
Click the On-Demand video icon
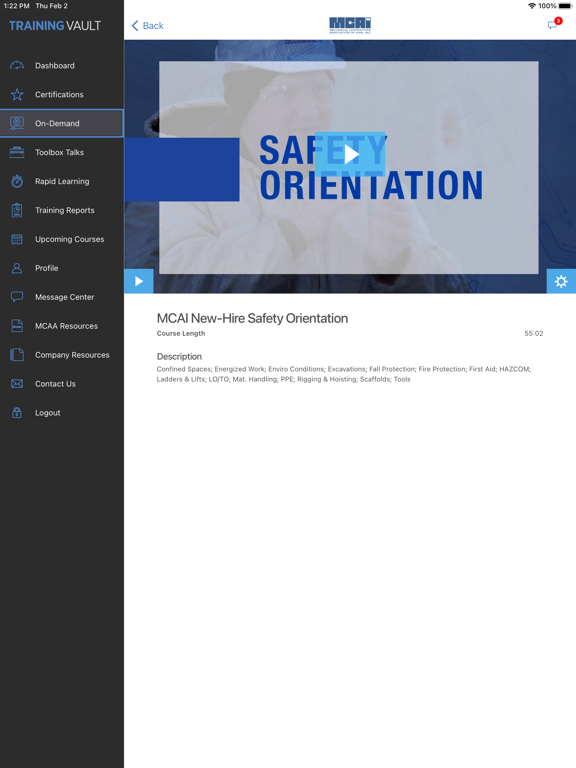tap(17, 123)
